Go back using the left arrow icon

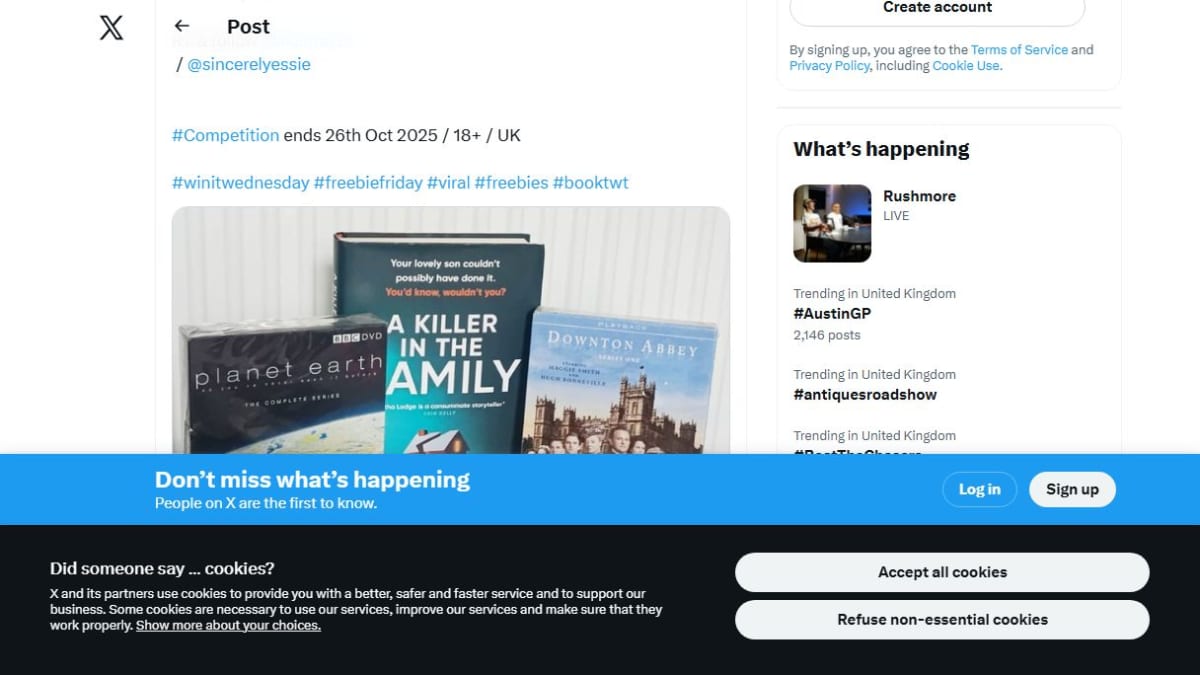(181, 26)
